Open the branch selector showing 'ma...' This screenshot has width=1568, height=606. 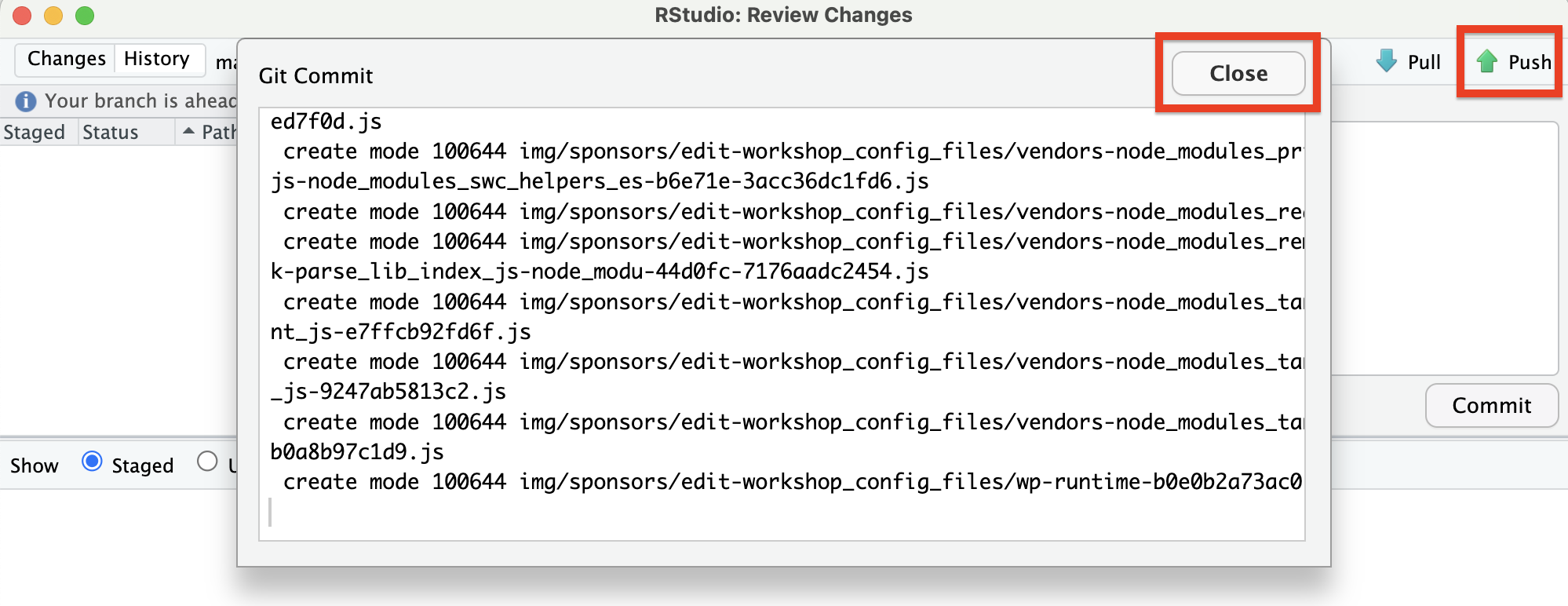[x=226, y=62]
